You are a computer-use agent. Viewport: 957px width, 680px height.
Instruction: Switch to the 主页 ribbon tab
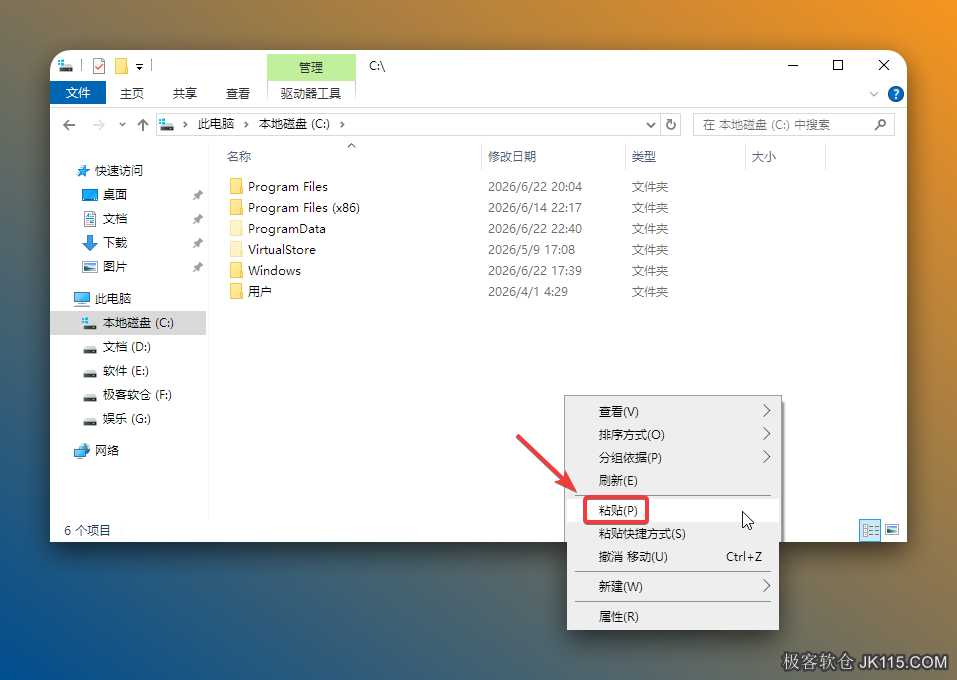click(x=132, y=93)
